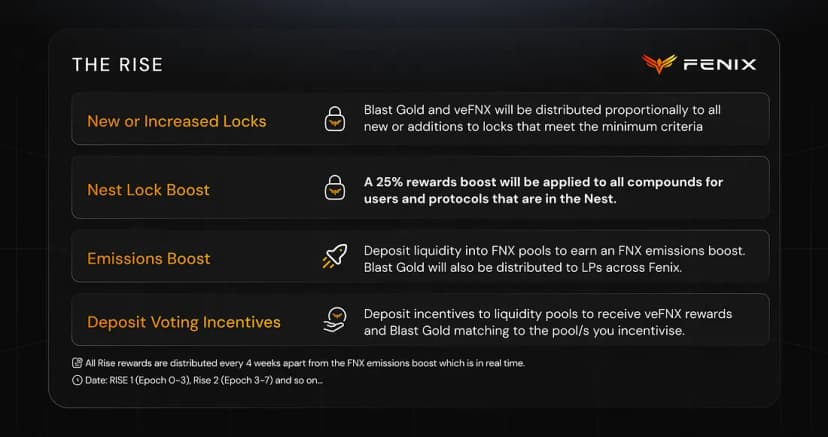
Task: Click the 'Deposit incentives to liquidity pools' description
Action: (x=547, y=322)
